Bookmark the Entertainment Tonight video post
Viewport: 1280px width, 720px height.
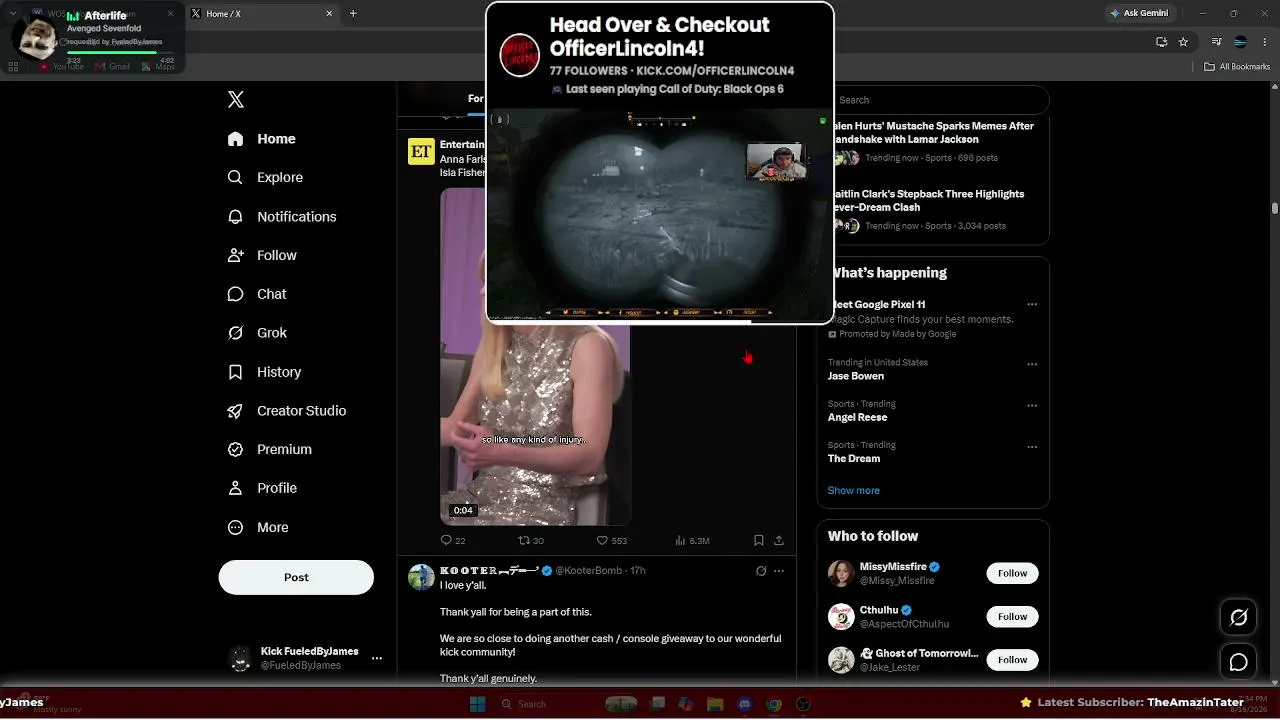pos(759,540)
